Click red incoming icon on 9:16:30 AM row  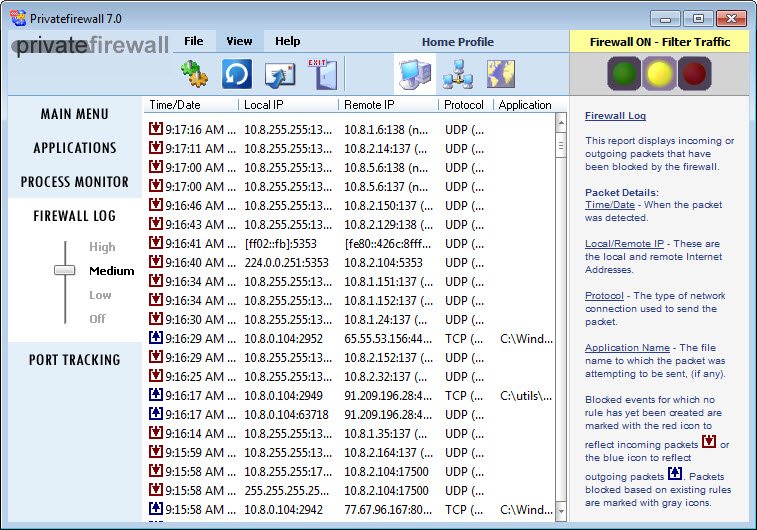tap(155, 318)
